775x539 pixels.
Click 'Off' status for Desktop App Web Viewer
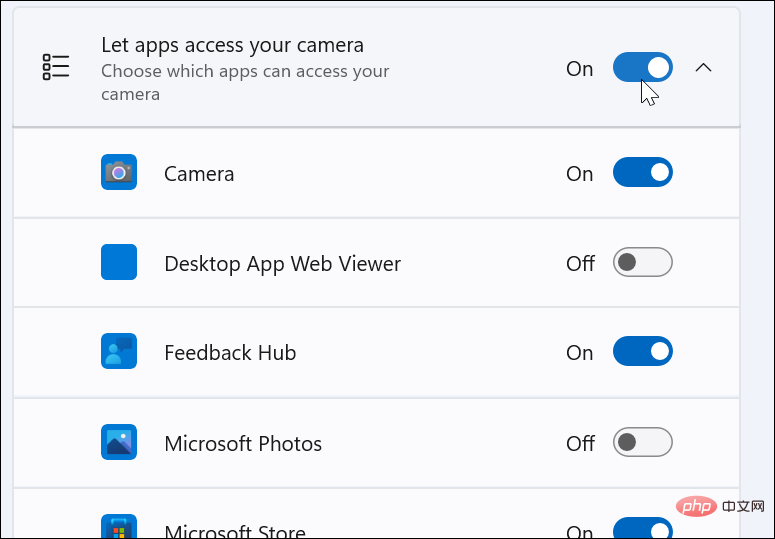(580, 264)
